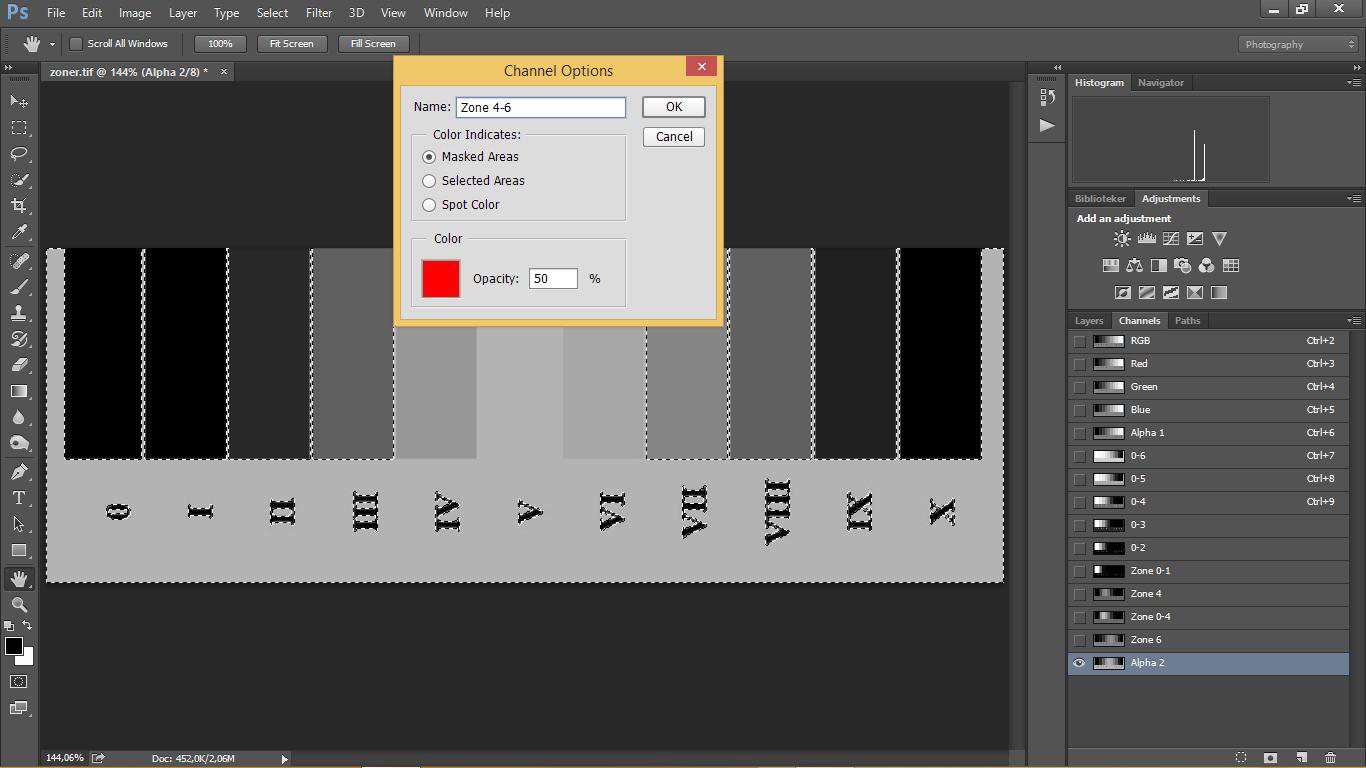Image resolution: width=1366 pixels, height=768 pixels.
Task: Expand the Hand tool preset picker
Action: pyautogui.click(x=52, y=44)
